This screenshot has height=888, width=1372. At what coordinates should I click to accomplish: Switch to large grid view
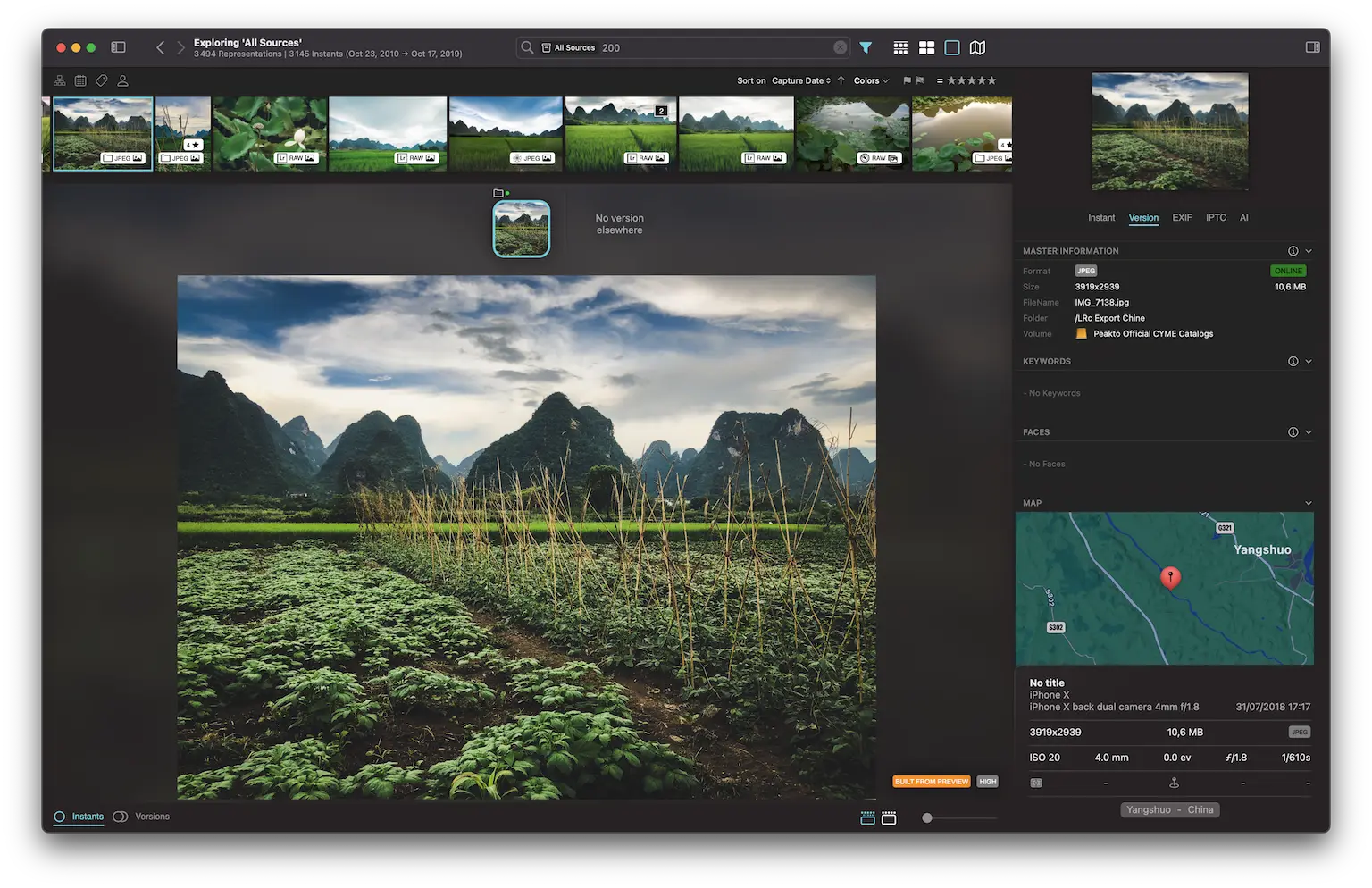pos(927,47)
